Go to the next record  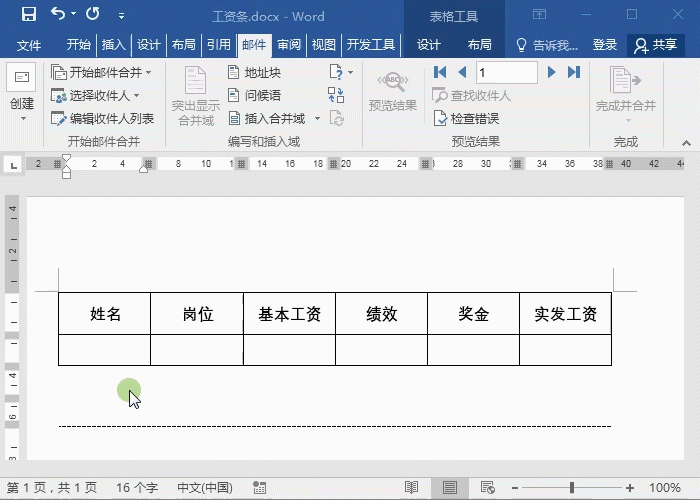point(551,72)
